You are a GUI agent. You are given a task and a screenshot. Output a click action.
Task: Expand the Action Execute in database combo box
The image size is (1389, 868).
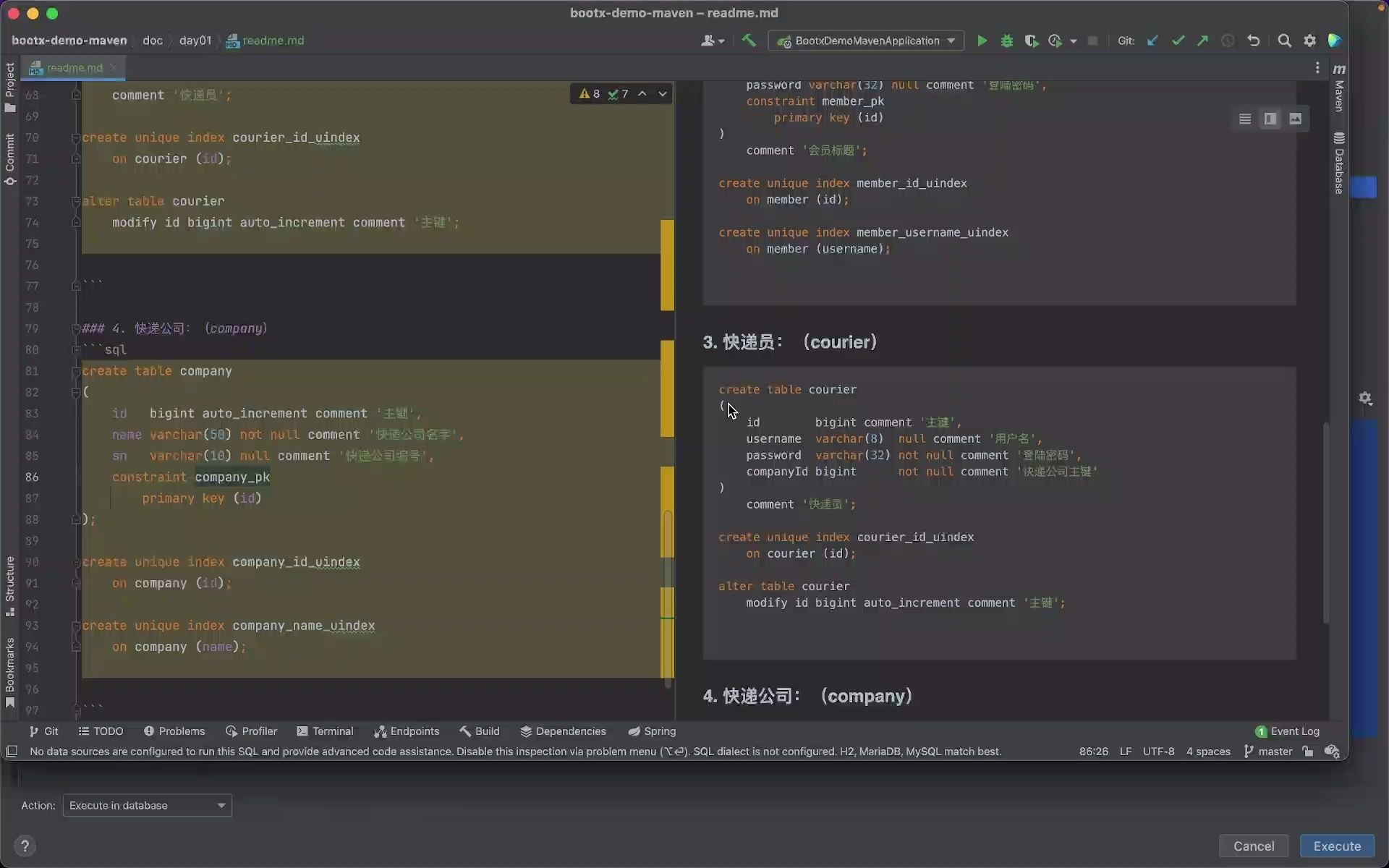pyautogui.click(x=147, y=805)
